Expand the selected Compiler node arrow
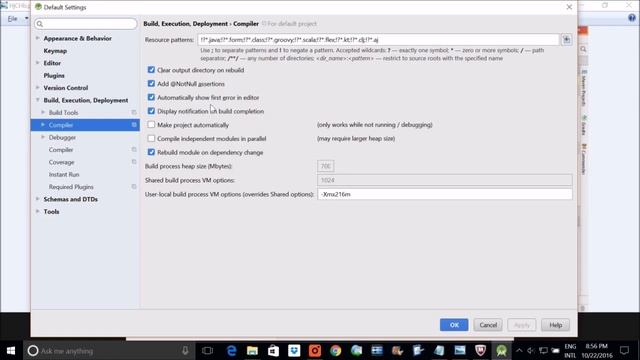Image resolution: width=640 pixels, height=360 pixels. (43, 124)
